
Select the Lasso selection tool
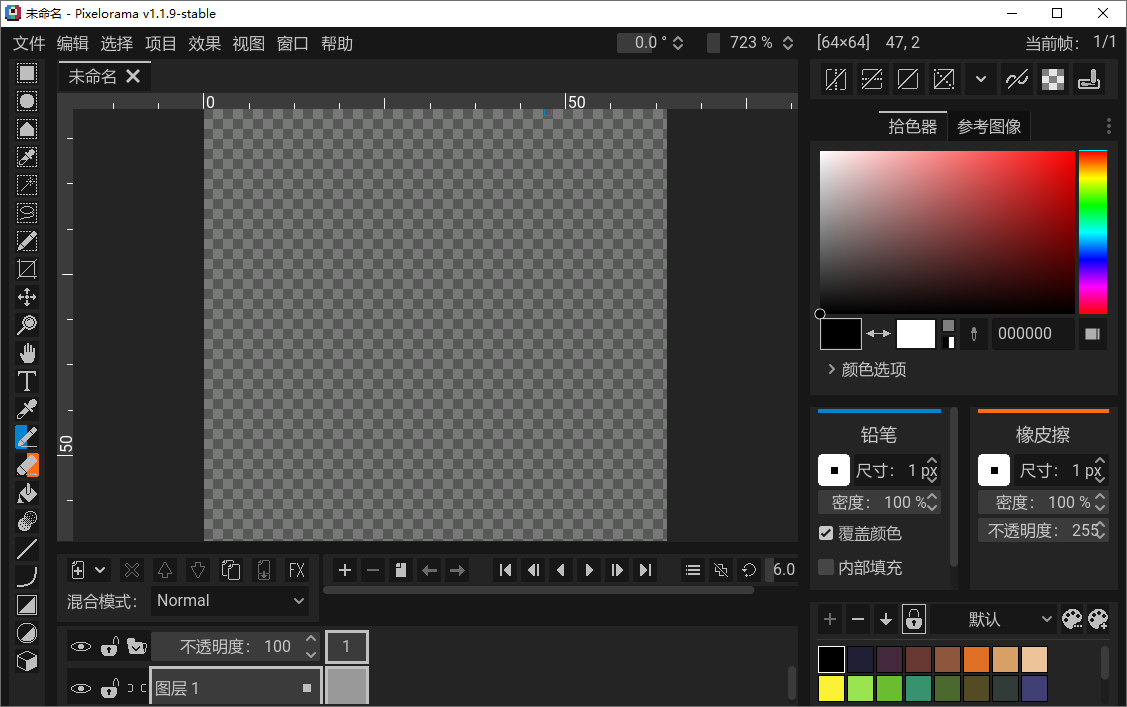click(x=27, y=212)
